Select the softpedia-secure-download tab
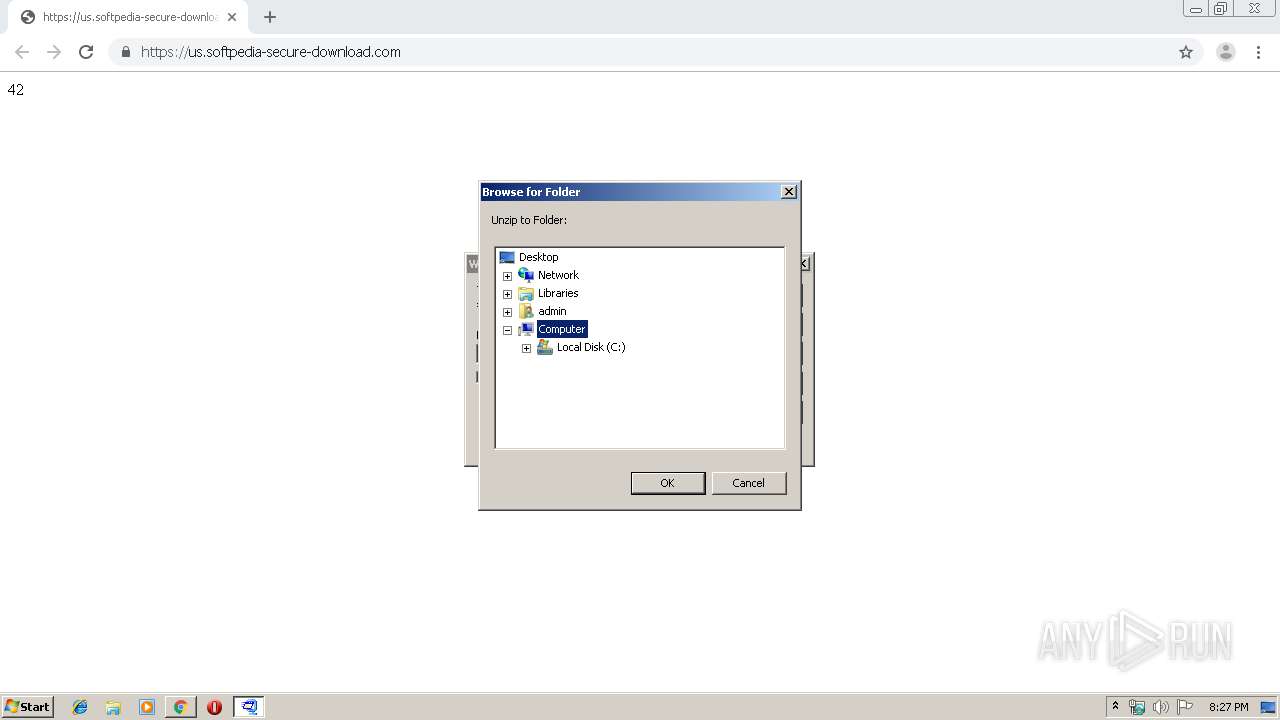 tap(128, 17)
